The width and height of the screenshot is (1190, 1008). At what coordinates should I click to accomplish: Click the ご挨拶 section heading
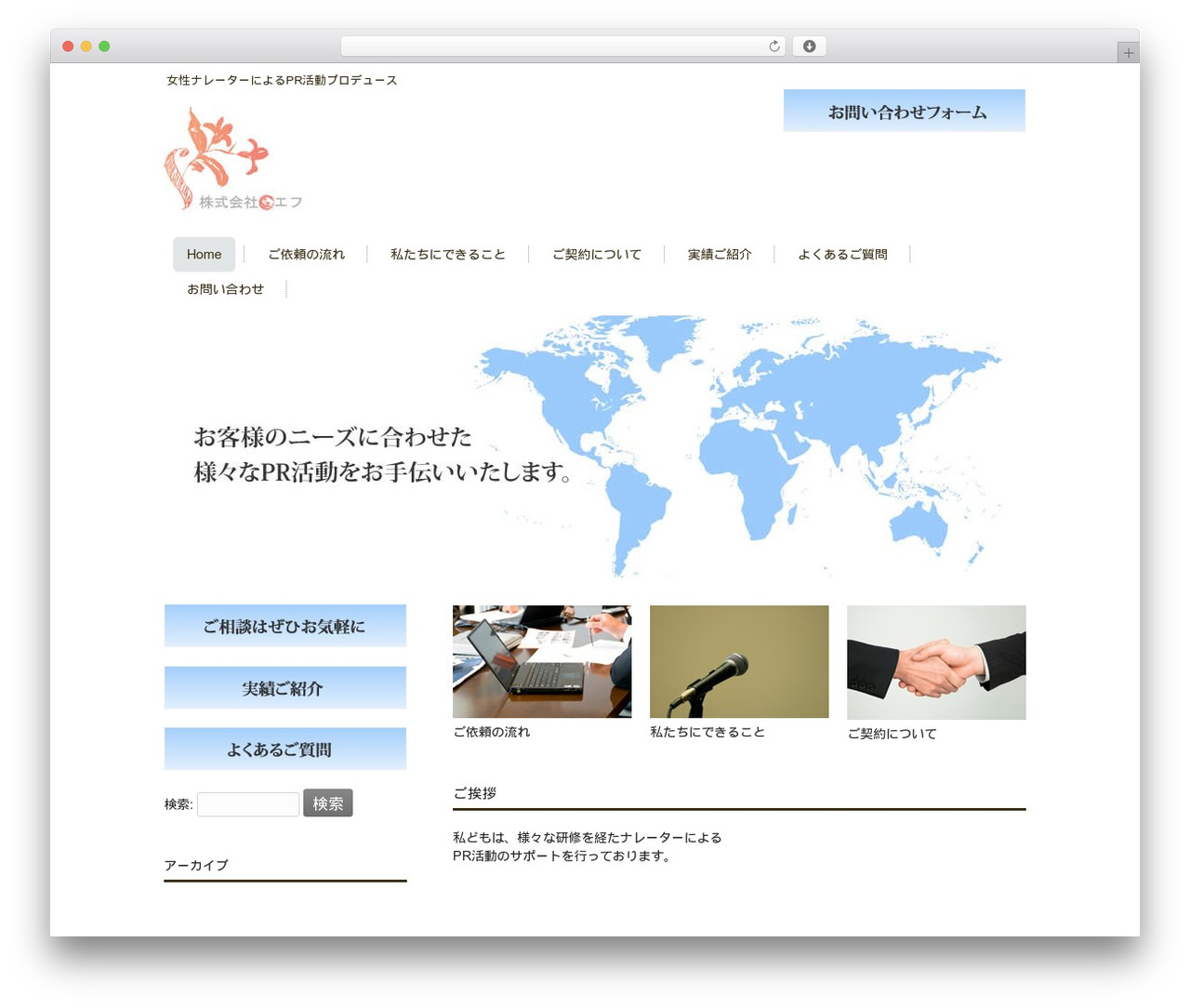point(475,793)
